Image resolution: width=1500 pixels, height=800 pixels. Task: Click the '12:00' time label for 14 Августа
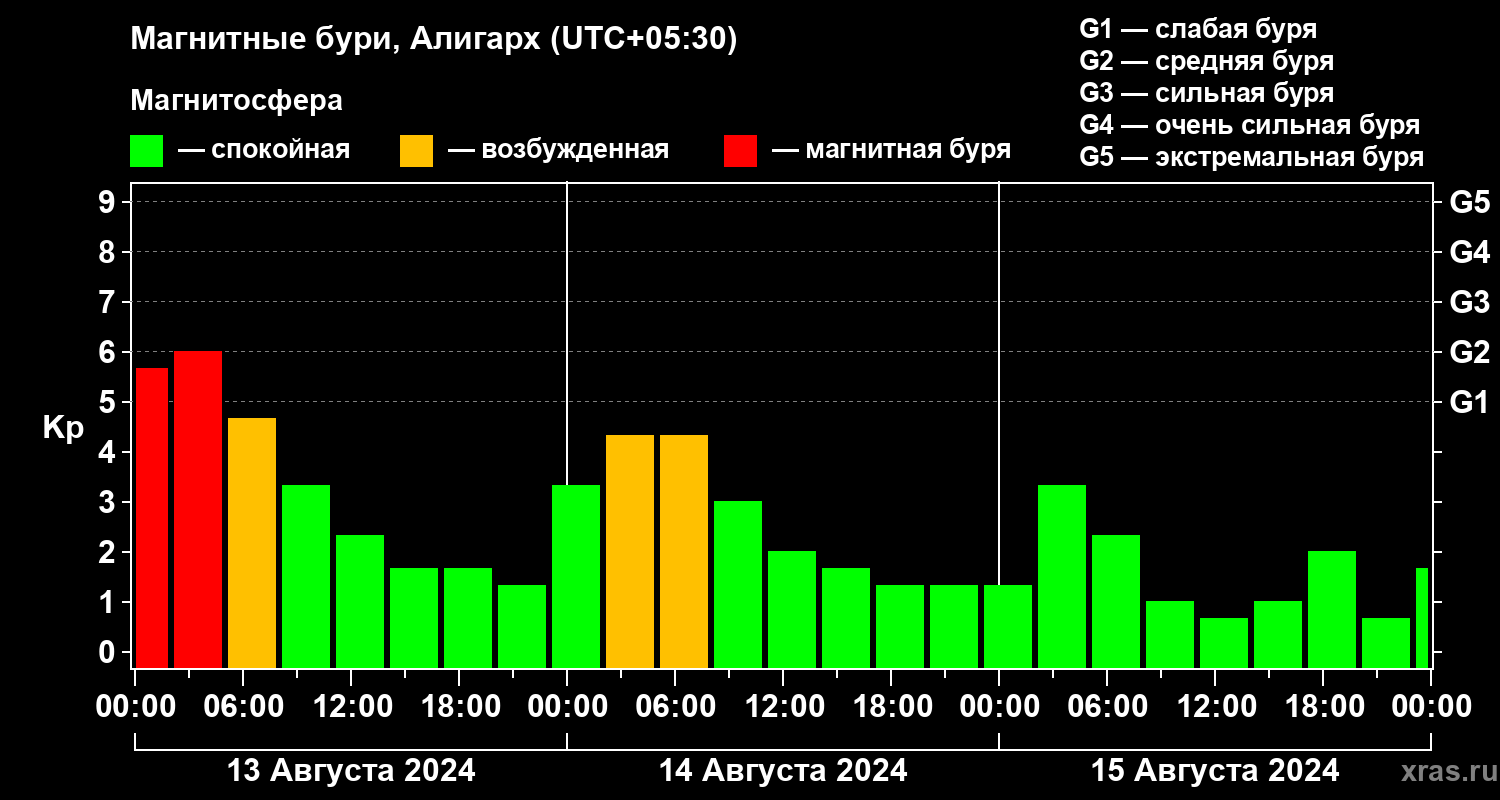coord(783,706)
